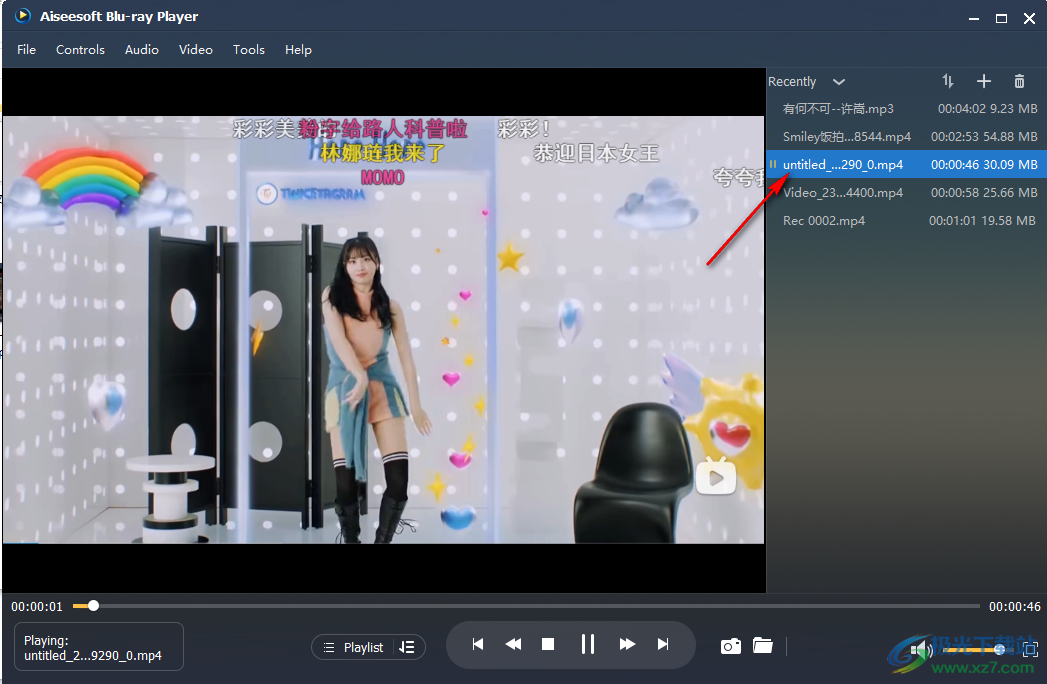Screen dimensions: 1047x684
Task: Clear the playlist using the trash icon
Action: 1019,81
